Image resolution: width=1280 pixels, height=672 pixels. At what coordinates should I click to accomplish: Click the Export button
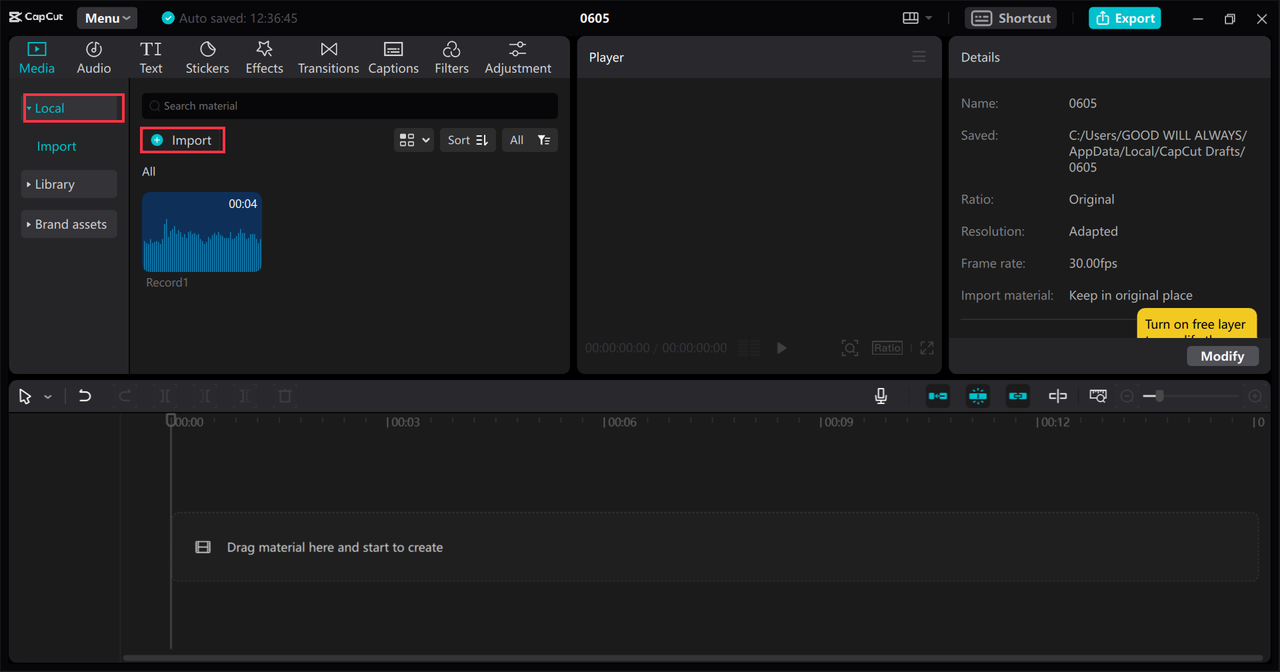[1125, 18]
